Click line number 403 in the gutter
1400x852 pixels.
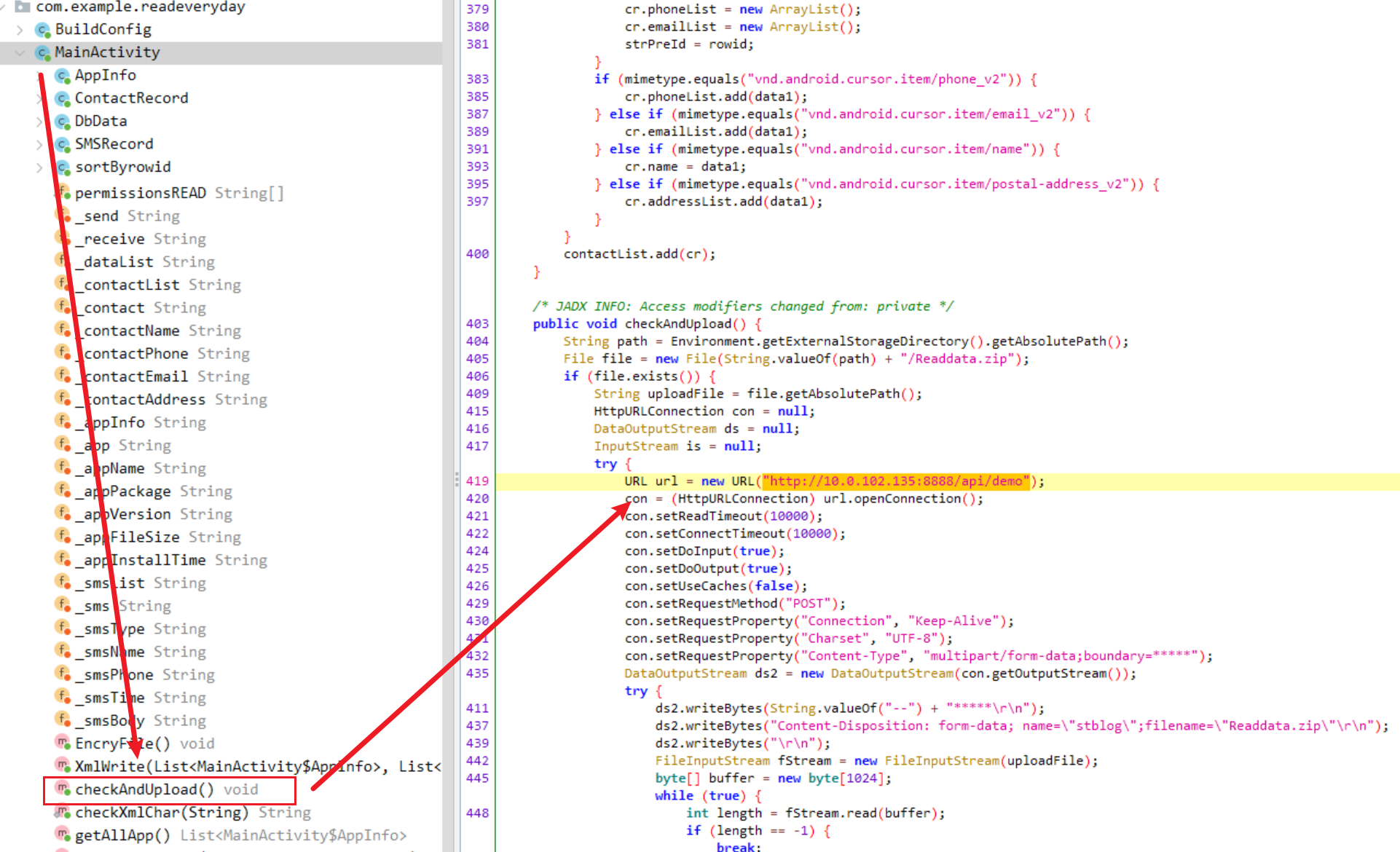tap(477, 323)
